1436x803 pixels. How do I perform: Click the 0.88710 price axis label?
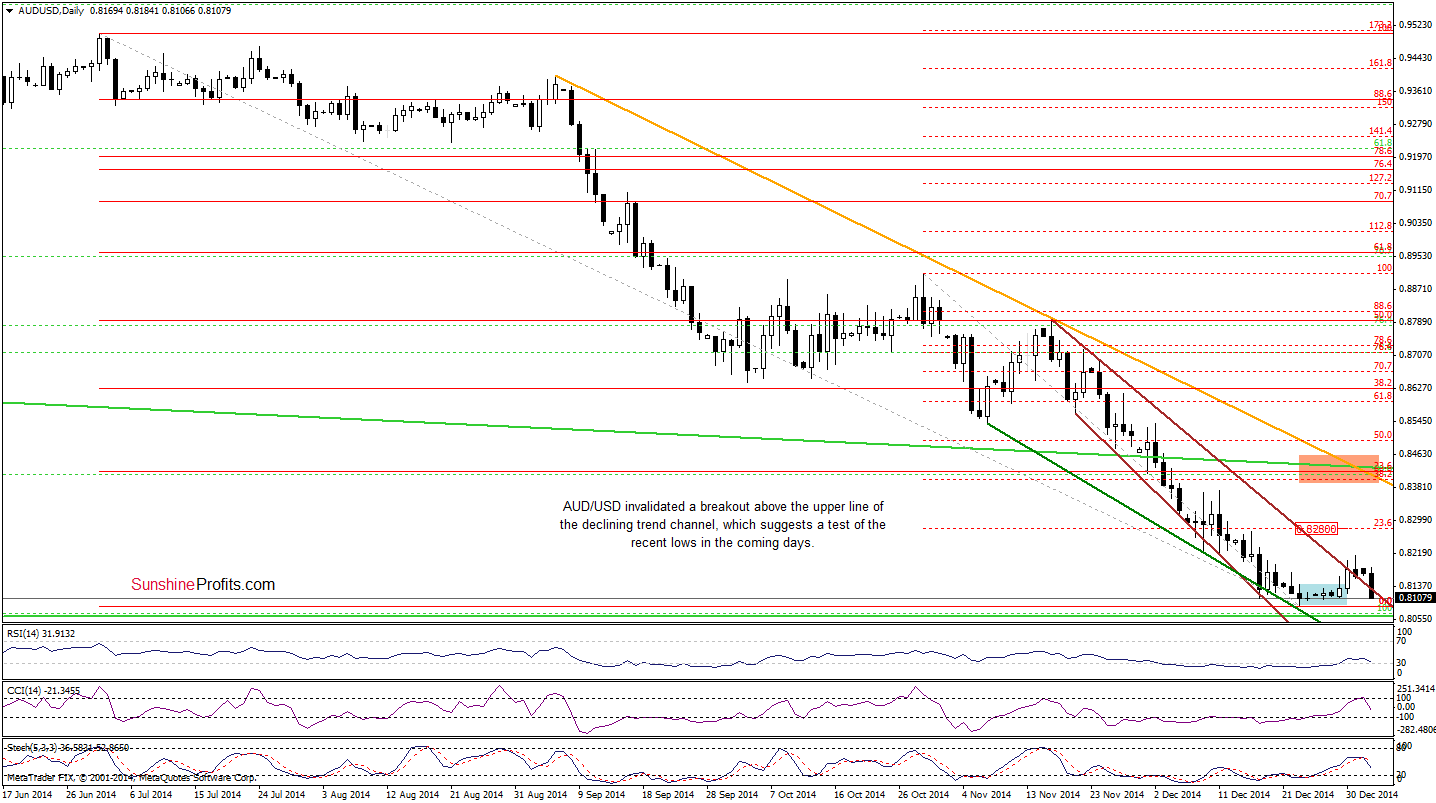(1414, 288)
